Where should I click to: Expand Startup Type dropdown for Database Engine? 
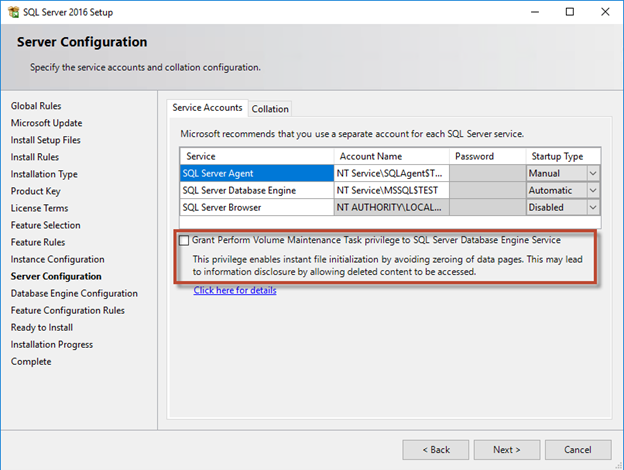click(x=593, y=190)
